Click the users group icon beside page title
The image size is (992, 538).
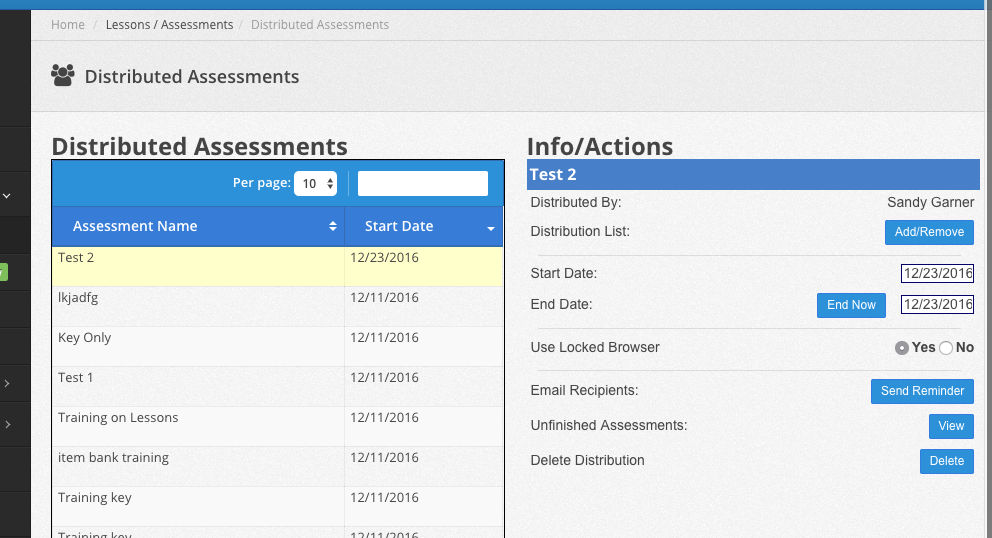coord(62,76)
